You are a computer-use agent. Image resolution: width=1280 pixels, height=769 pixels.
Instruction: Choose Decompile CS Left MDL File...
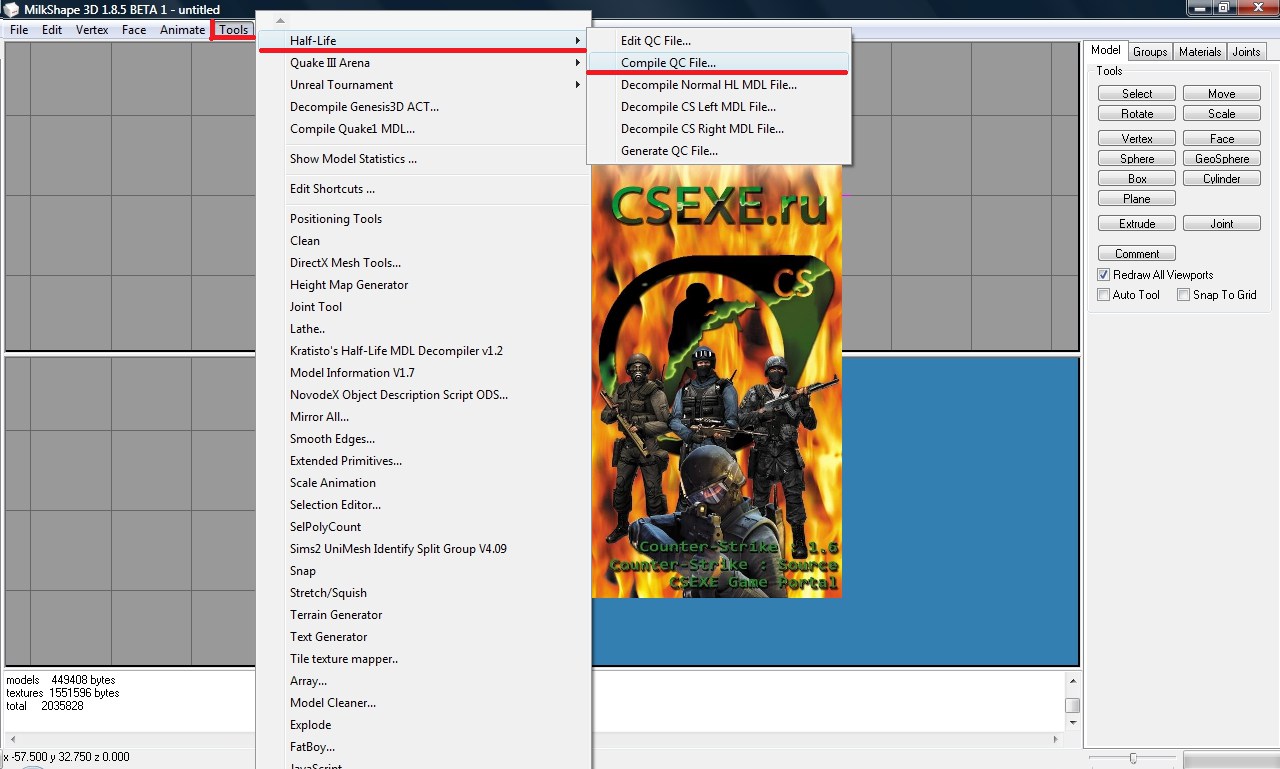[719, 107]
